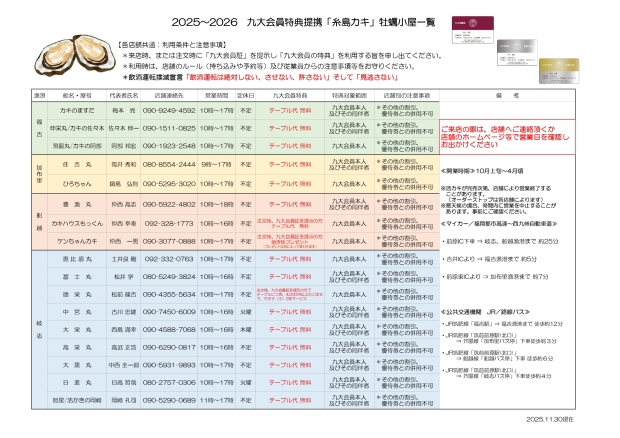Image resolution: width=620 pixels, height=438 pixels.
Task: Click phone number 080-8554-2444
Action: coord(169,164)
